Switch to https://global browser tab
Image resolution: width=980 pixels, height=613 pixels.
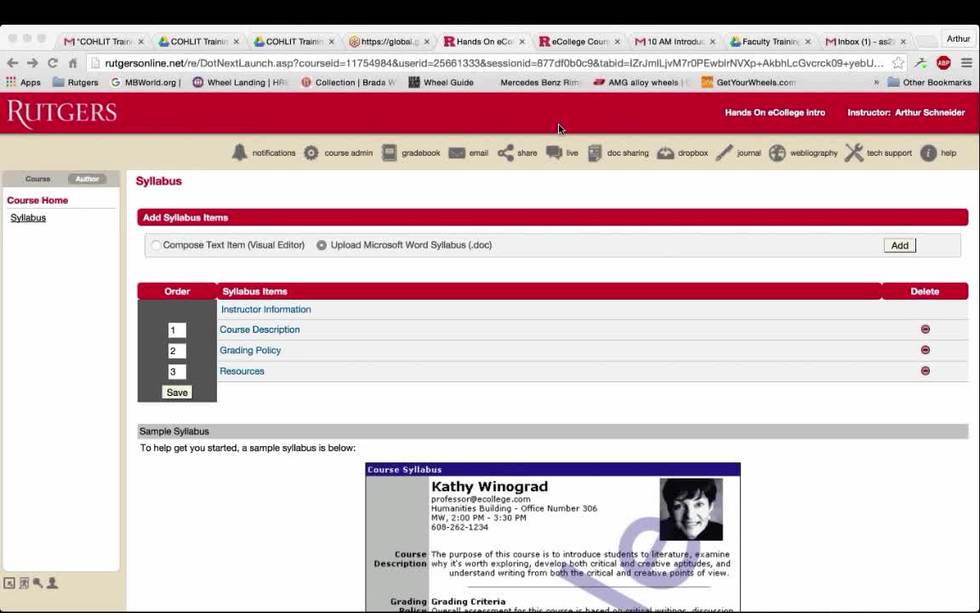pyautogui.click(x=388, y=41)
